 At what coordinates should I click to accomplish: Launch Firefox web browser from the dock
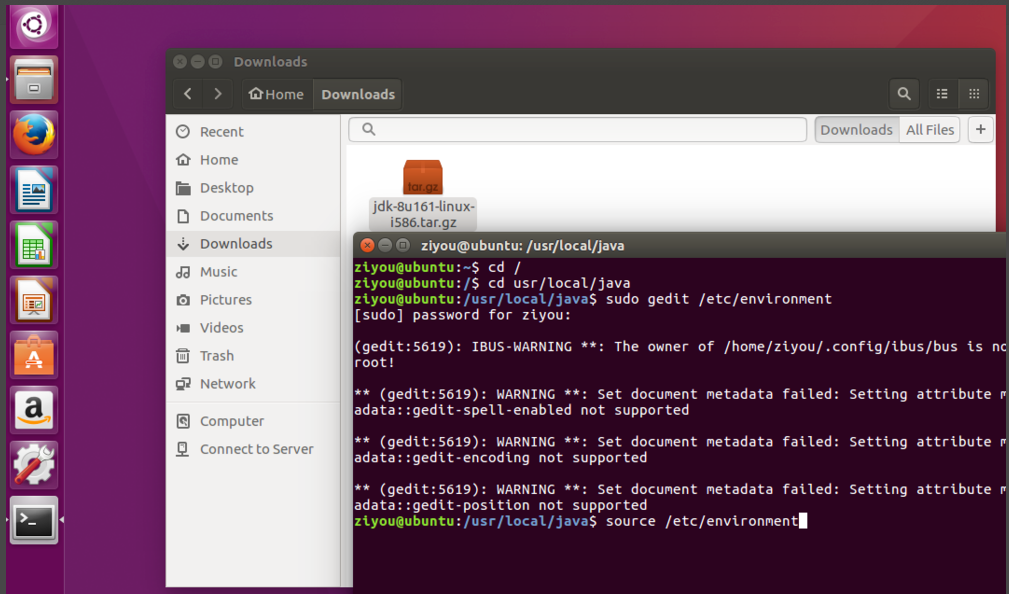33,135
